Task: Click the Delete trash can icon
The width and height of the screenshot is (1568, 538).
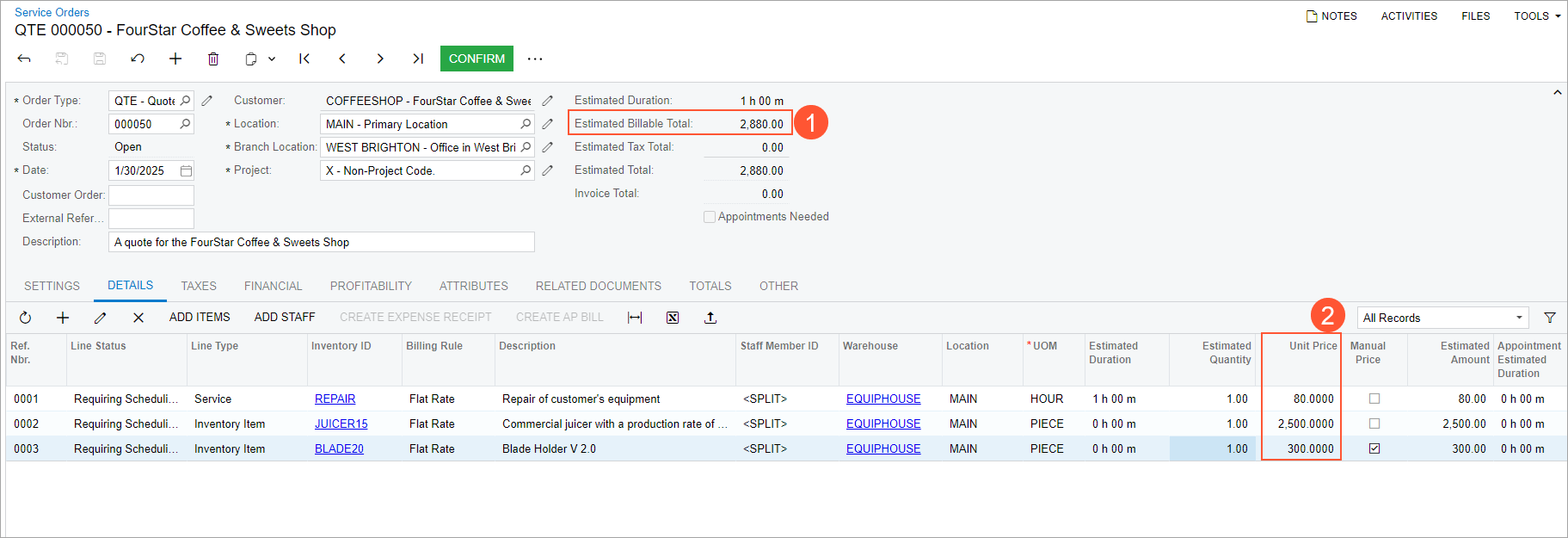Action: [x=213, y=59]
